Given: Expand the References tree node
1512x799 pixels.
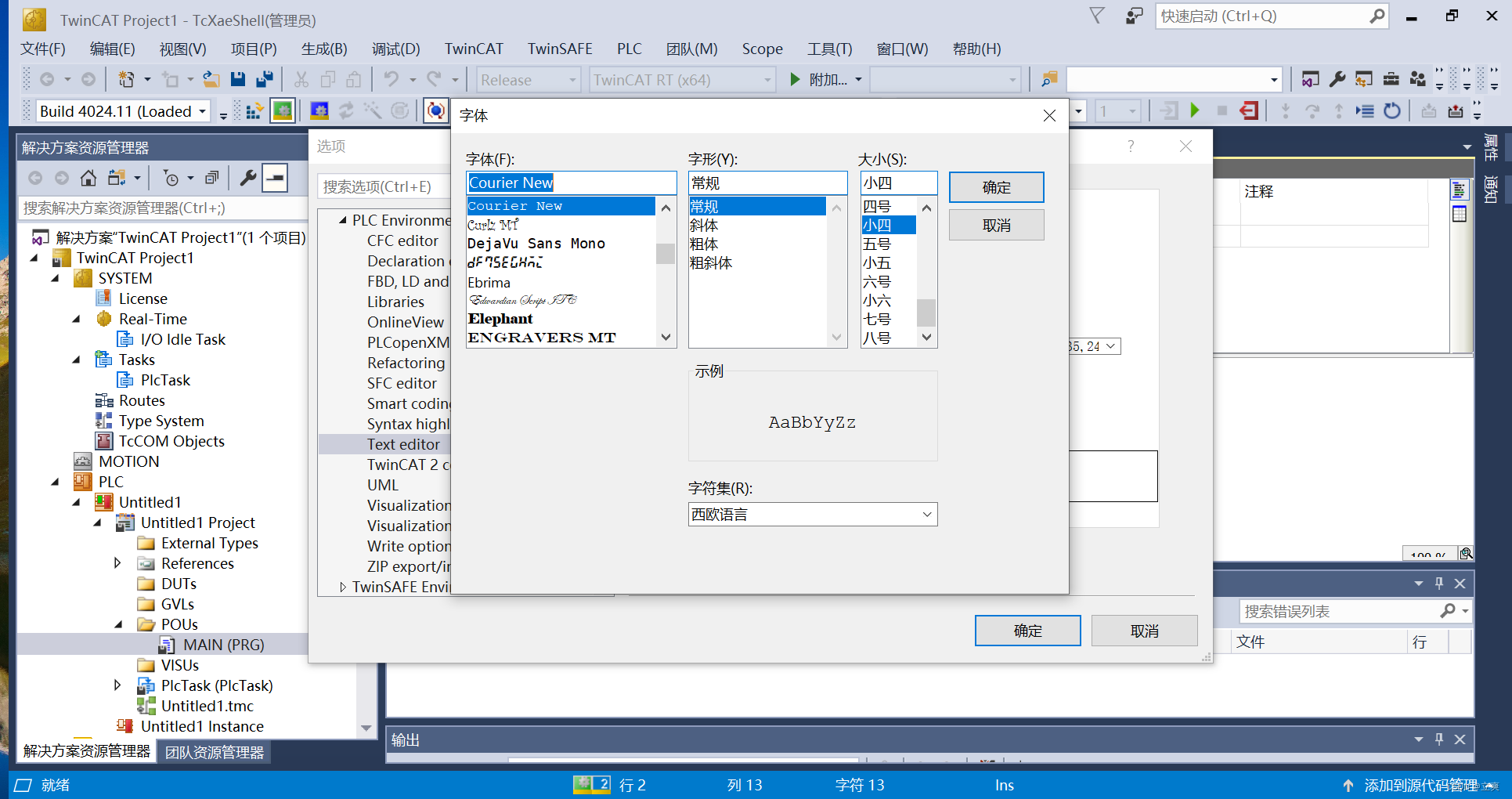Looking at the screenshot, I should tap(117, 563).
